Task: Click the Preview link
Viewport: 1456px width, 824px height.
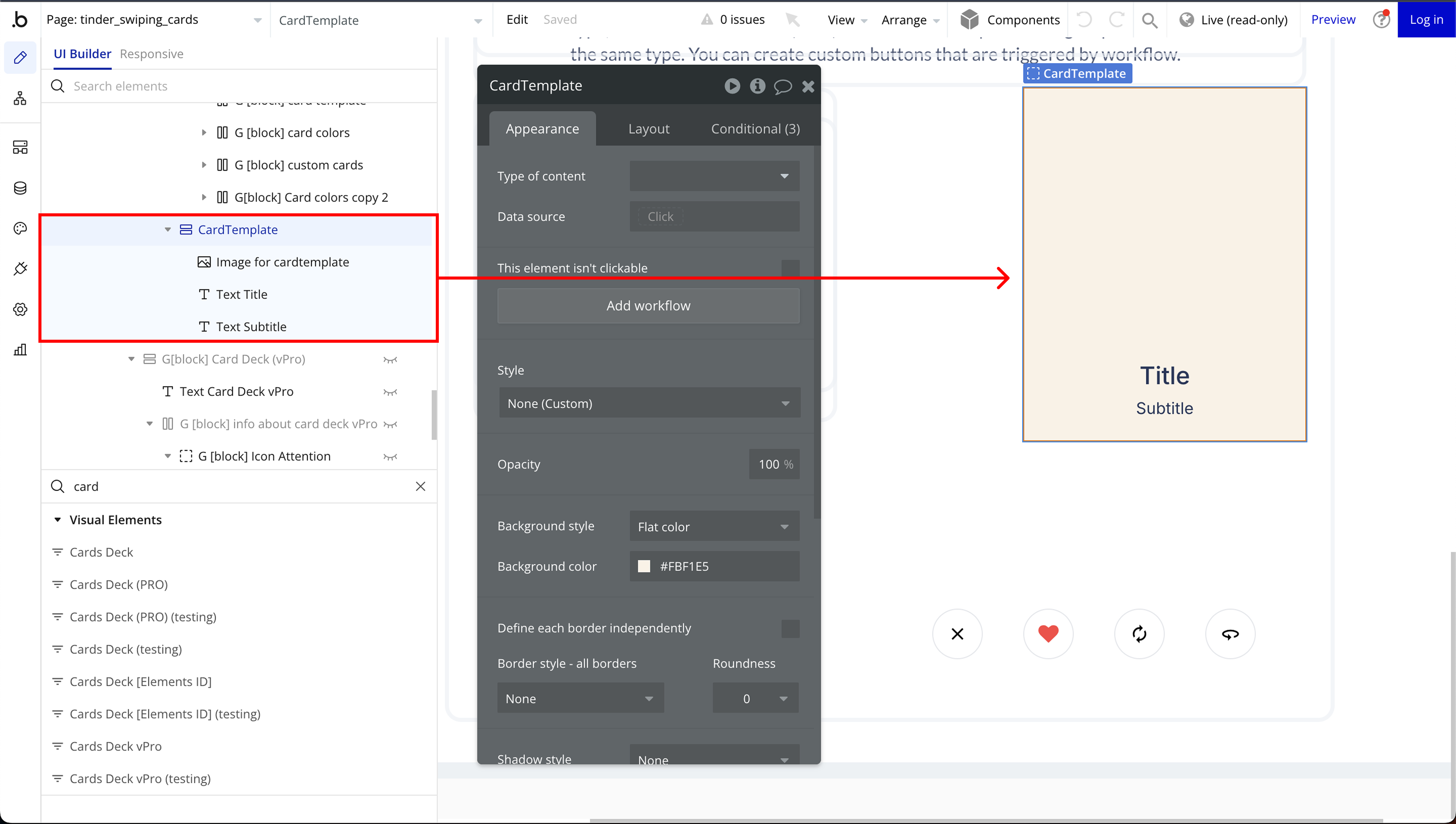Action: [x=1333, y=20]
